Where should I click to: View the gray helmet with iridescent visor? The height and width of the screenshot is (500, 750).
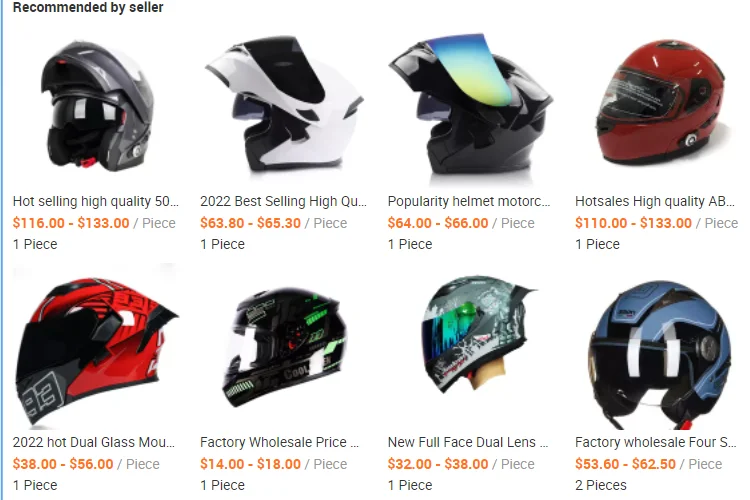tap(471, 346)
